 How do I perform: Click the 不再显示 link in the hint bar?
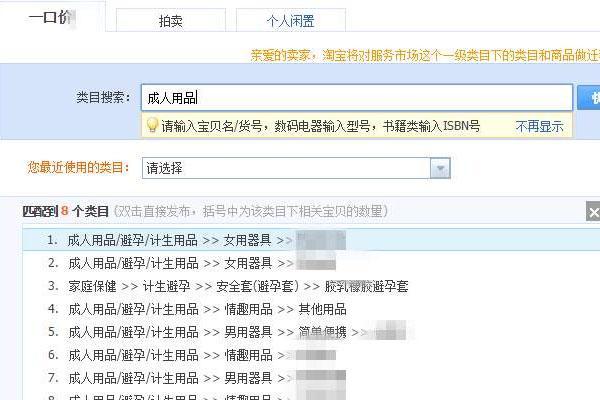click(x=540, y=126)
